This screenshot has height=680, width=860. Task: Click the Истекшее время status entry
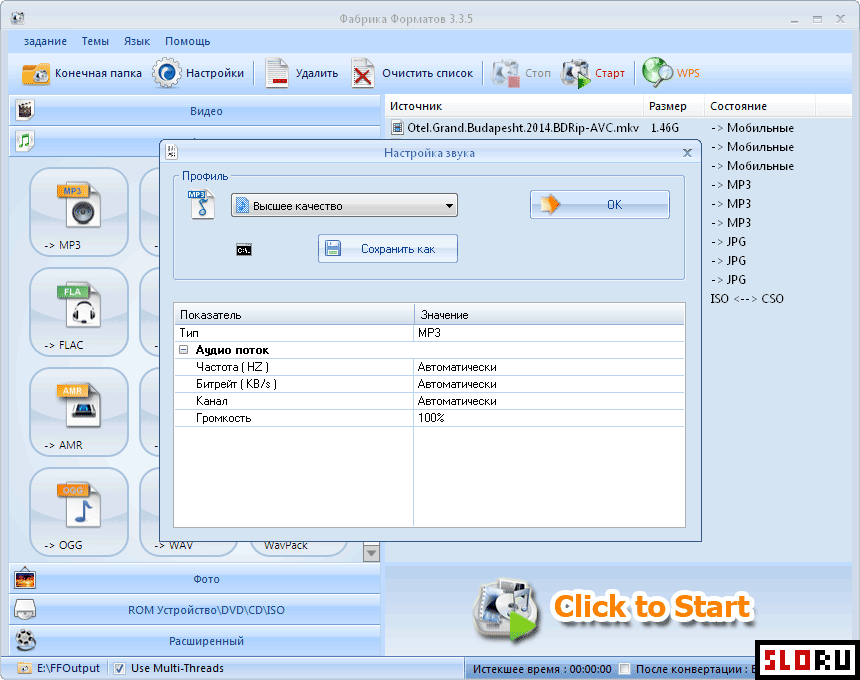pos(542,669)
